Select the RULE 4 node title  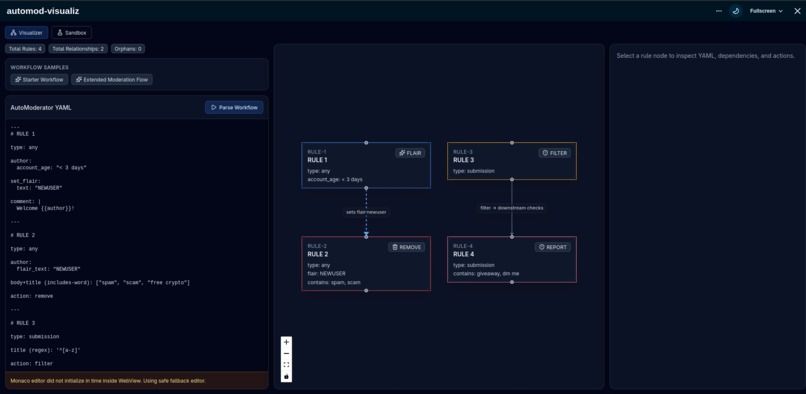click(464, 254)
